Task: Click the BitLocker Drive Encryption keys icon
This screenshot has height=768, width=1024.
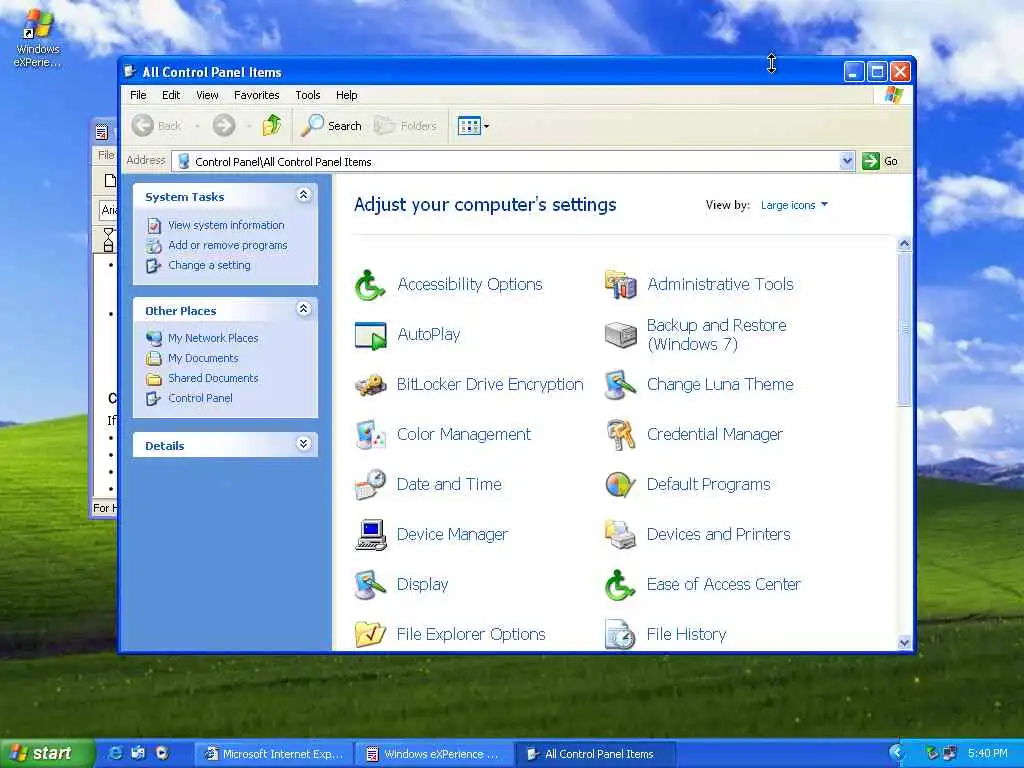Action: point(370,385)
